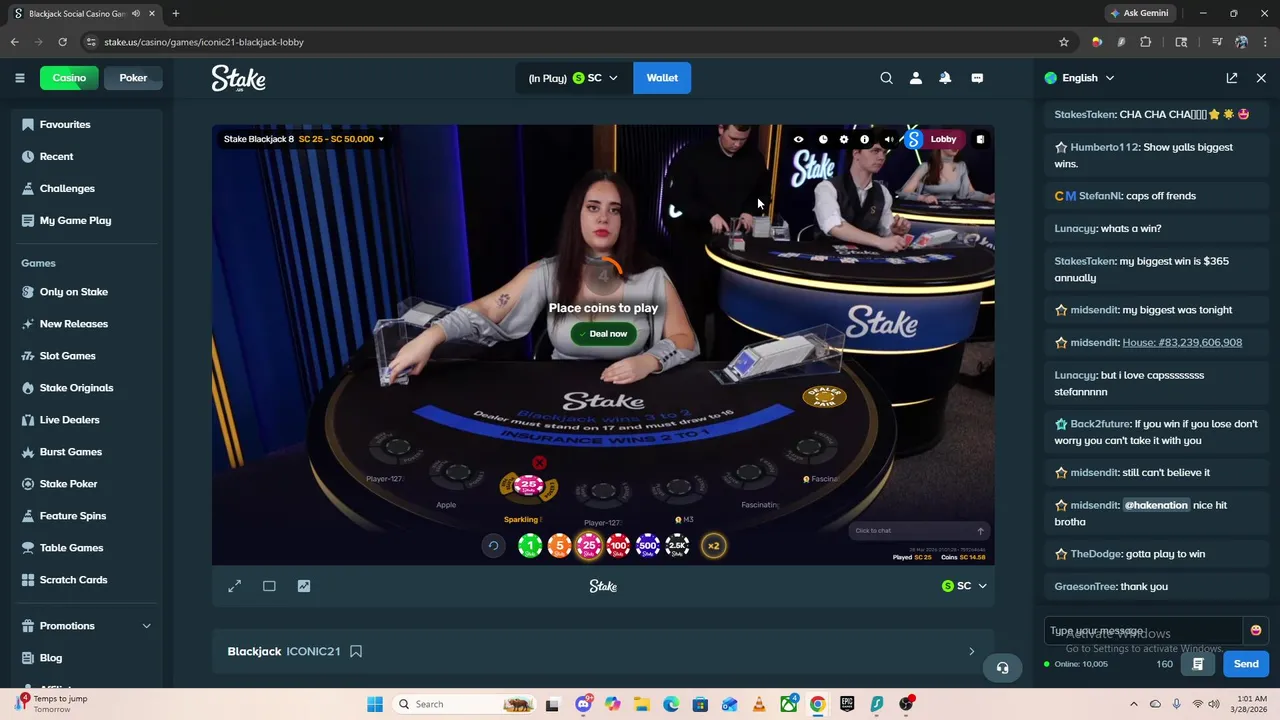Open In Play SC balance dropdown

(574, 78)
